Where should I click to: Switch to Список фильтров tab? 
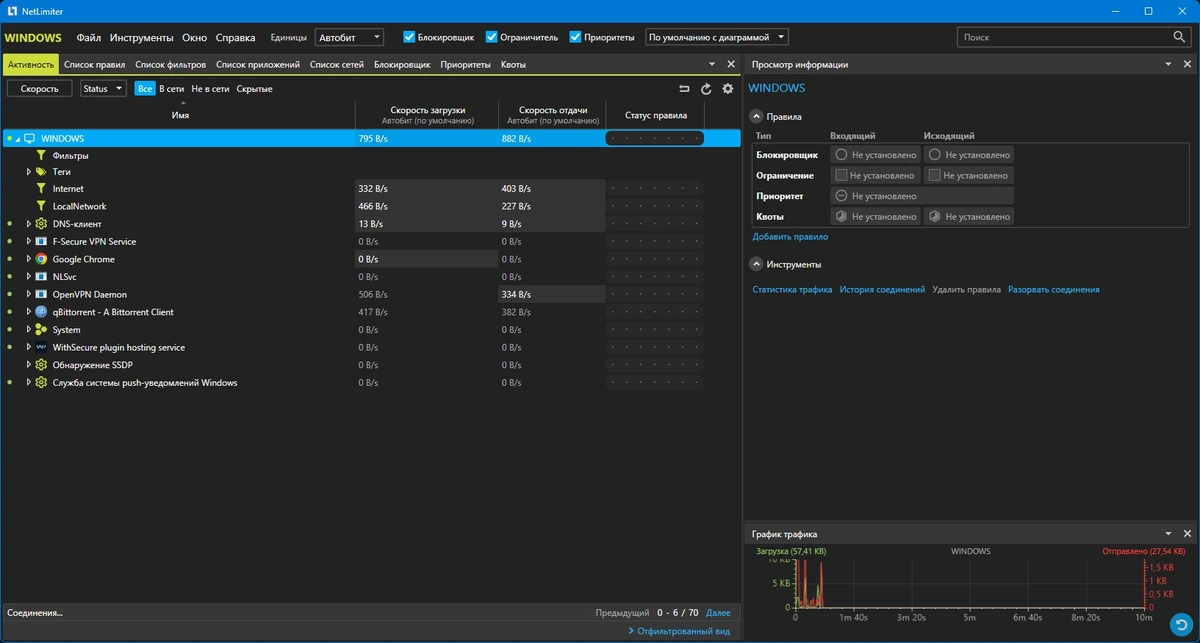[171, 64]
